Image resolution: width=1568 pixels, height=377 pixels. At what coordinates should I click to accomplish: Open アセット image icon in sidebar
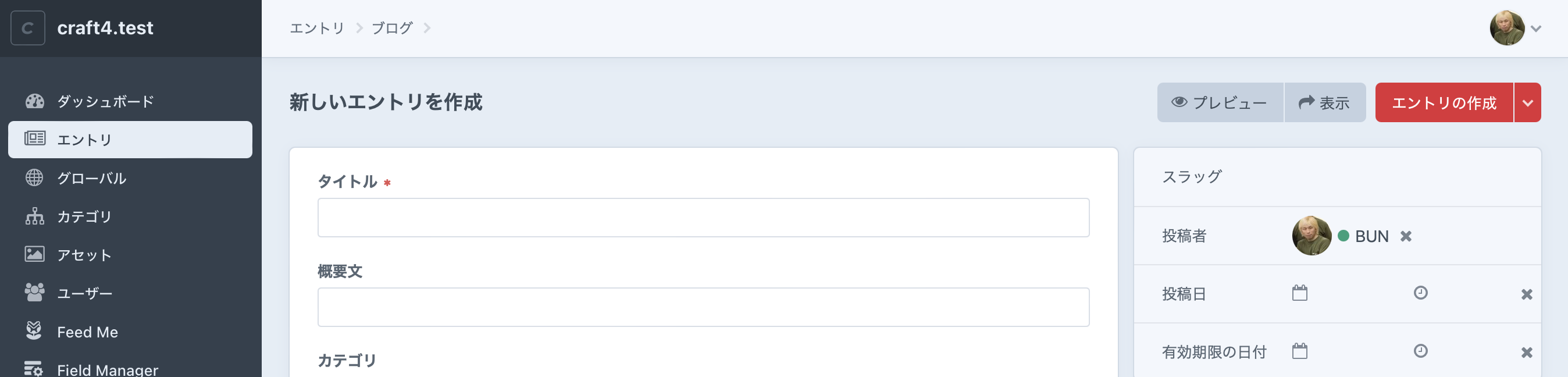pos(35,255)
